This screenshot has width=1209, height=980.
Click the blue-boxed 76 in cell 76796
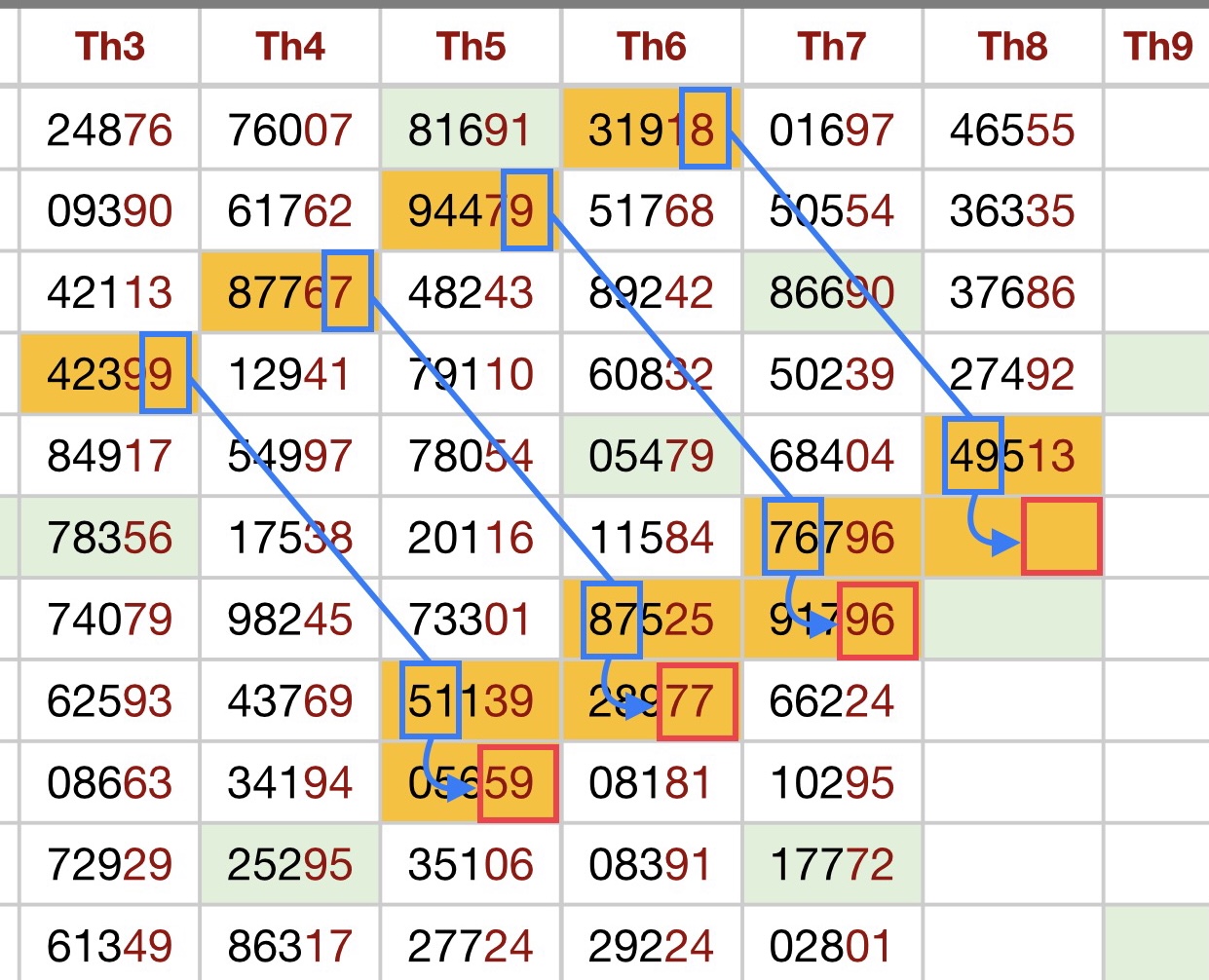pyautogui.click(x=792, y=537)
